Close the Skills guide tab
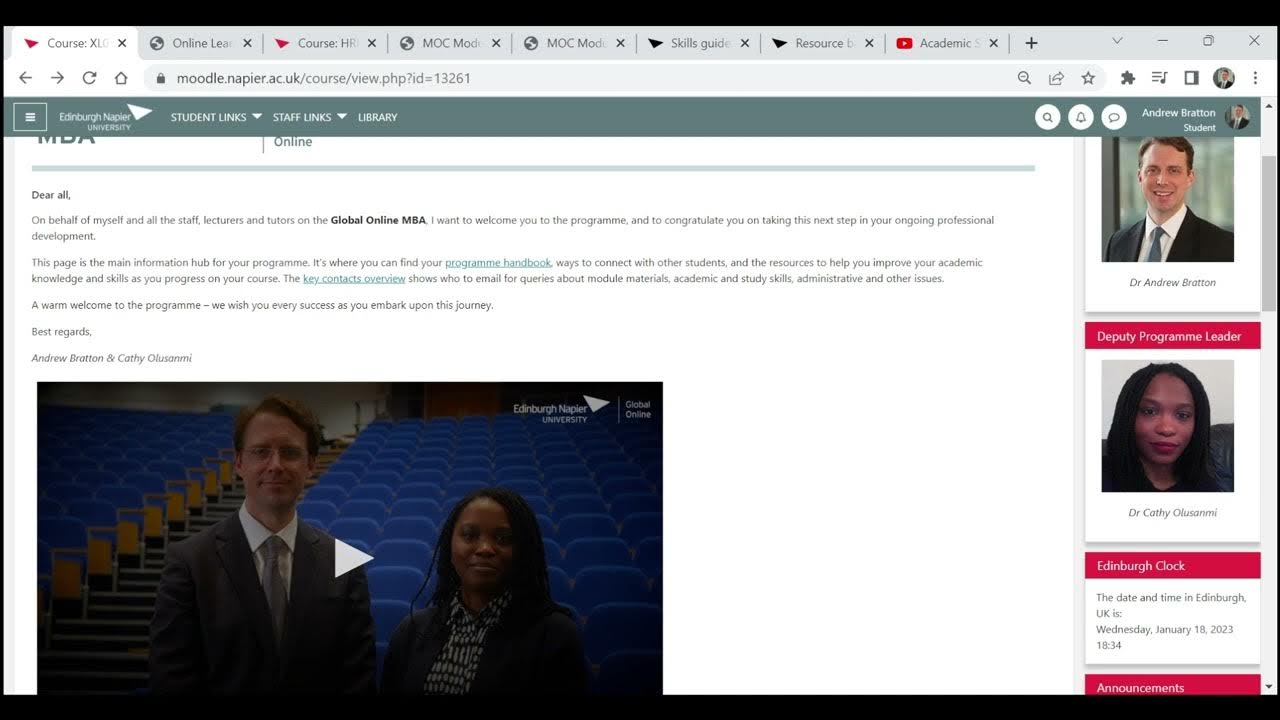The image size is (1280, 720). (745, 43)
